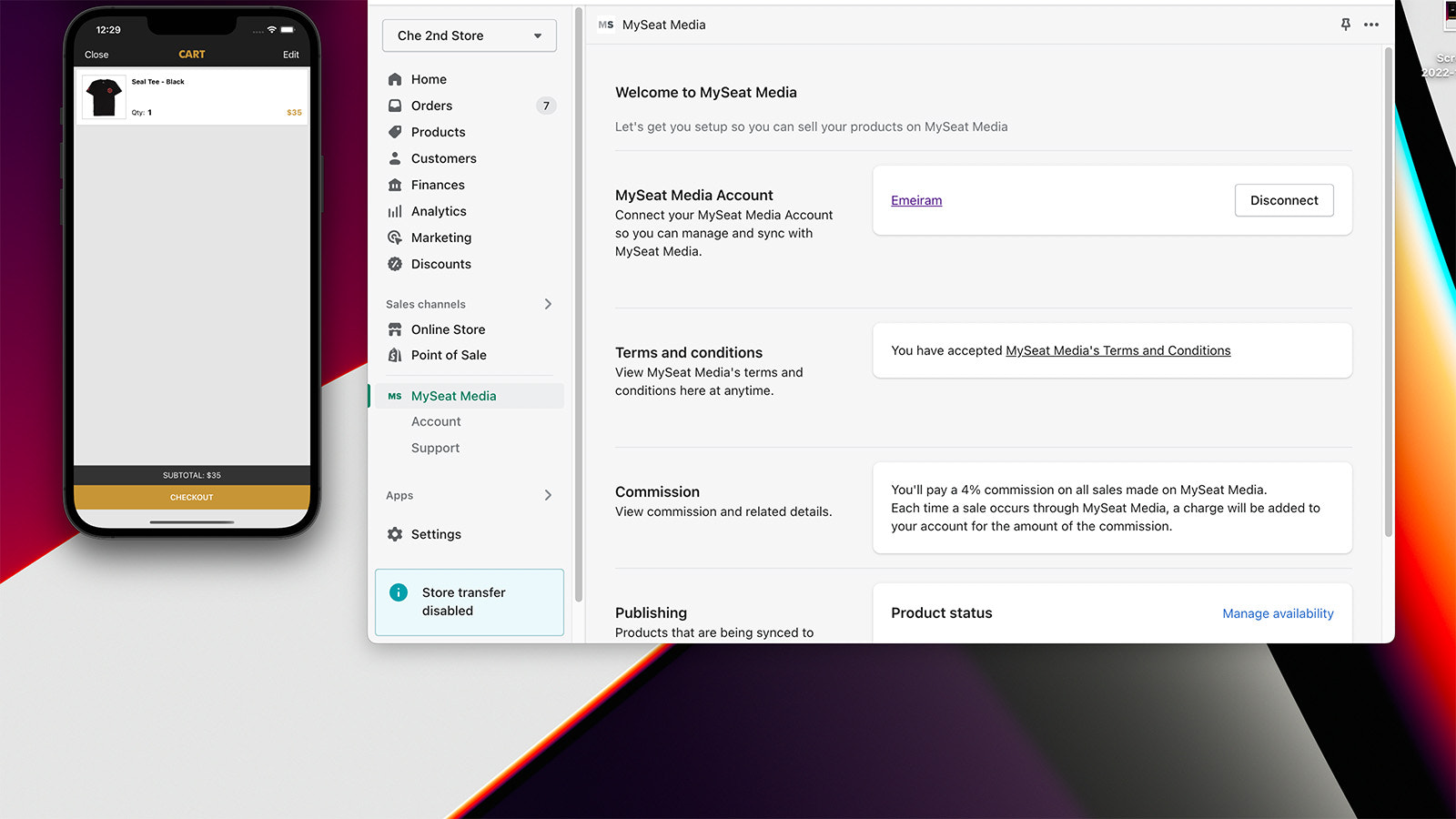Open the Che 2nd Store switcher dropdown
This screenshot has height=819, width=1456.
click(470, 35)
